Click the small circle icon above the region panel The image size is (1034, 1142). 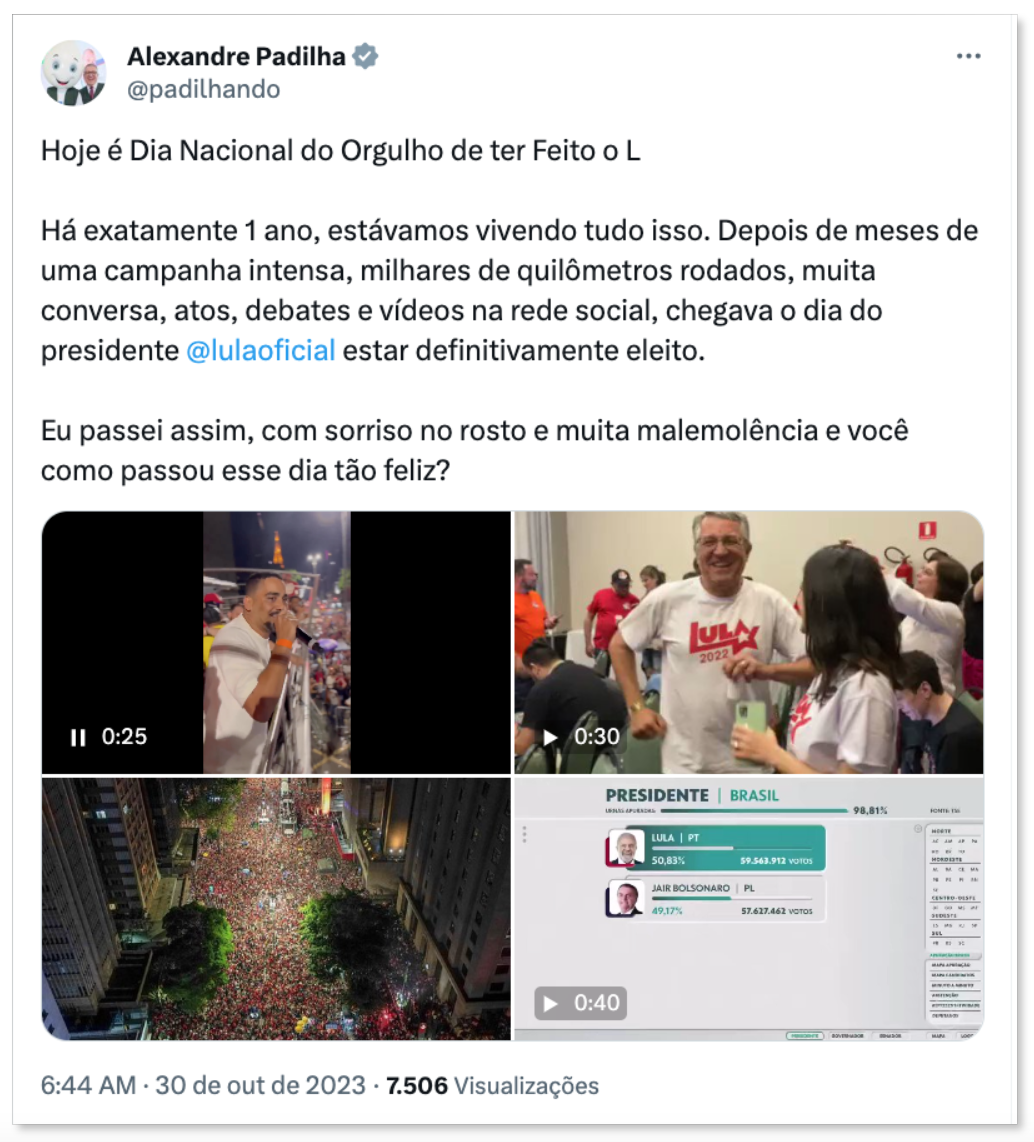click(x=918, y=829)
